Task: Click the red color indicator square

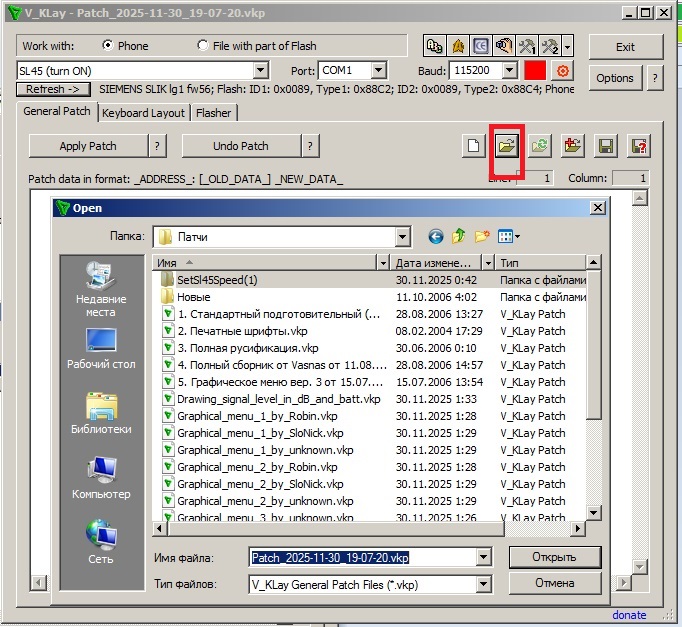Action: point(535,71)
